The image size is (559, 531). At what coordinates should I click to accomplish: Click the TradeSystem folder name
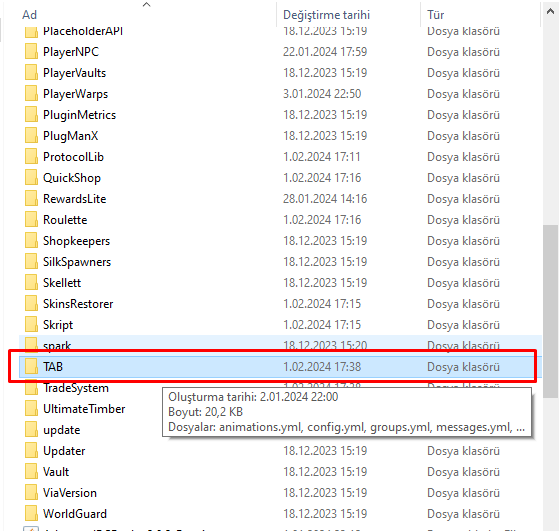coord(76,388)
